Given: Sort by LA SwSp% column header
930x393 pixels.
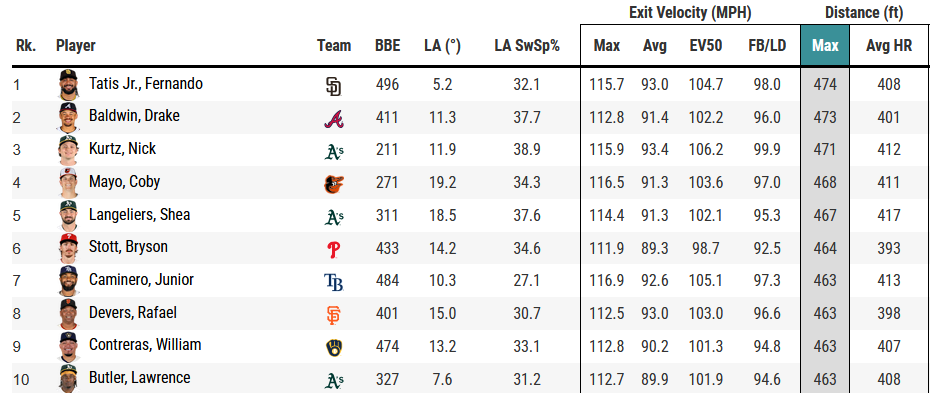Looking at the screenshot, I should click(527, 46).
